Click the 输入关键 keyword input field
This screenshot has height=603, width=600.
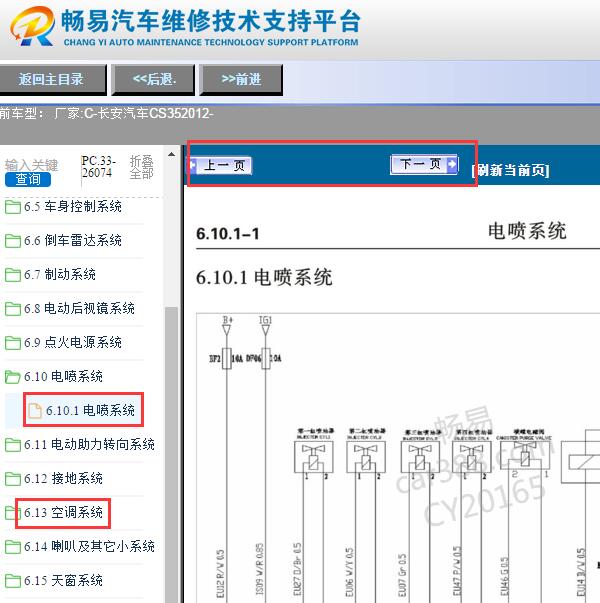(31, 164)
